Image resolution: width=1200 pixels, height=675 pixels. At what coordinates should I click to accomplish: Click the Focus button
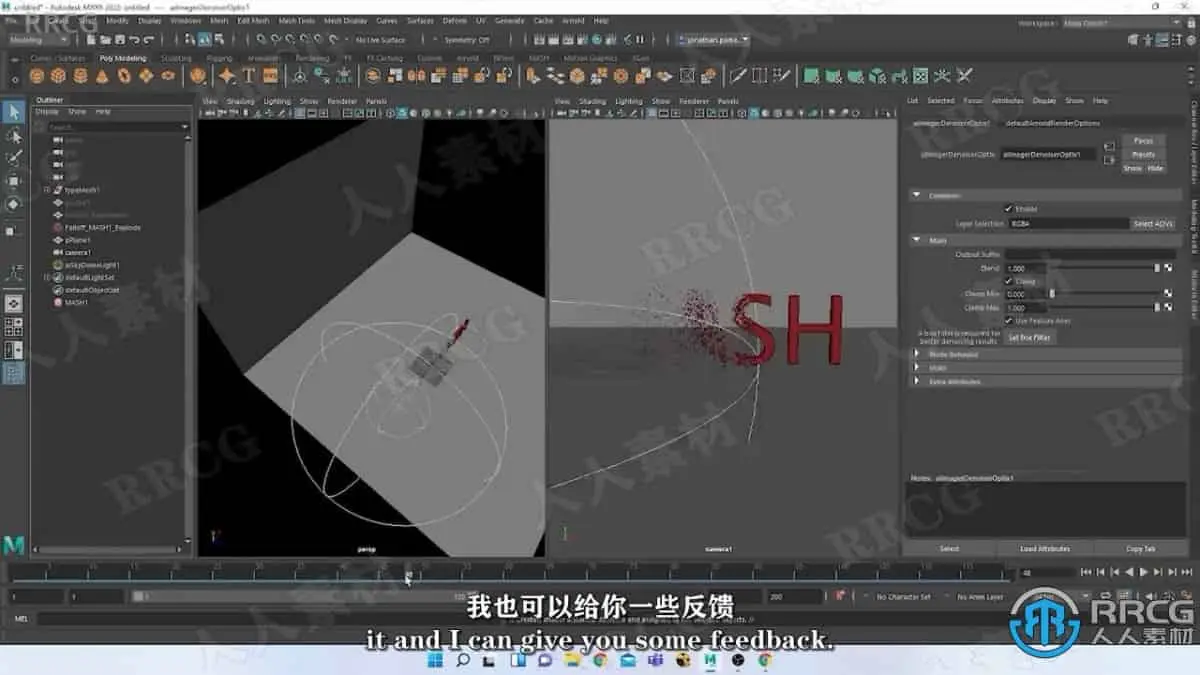click(1143, 141)
